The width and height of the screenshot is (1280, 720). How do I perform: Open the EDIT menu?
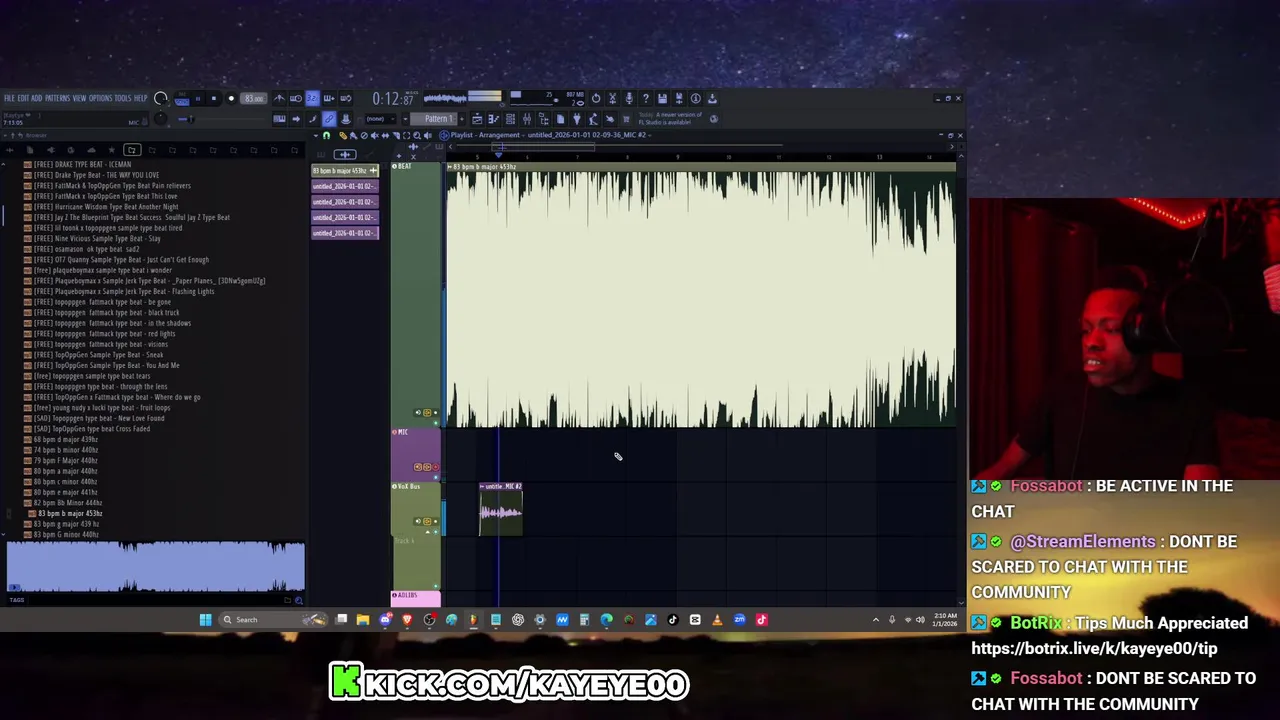[x=23, y=98]
